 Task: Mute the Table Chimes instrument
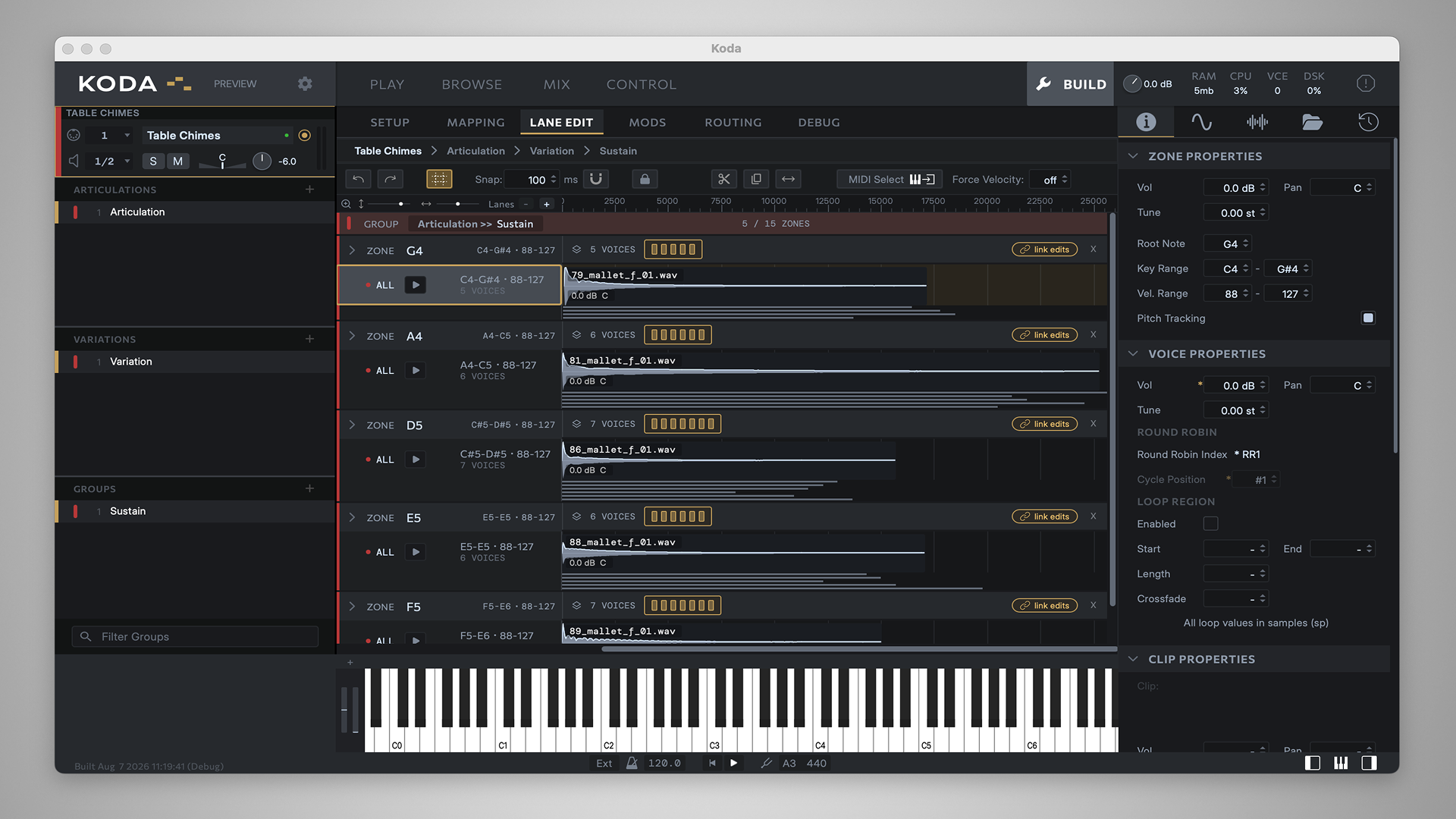(x=177, y=161)
